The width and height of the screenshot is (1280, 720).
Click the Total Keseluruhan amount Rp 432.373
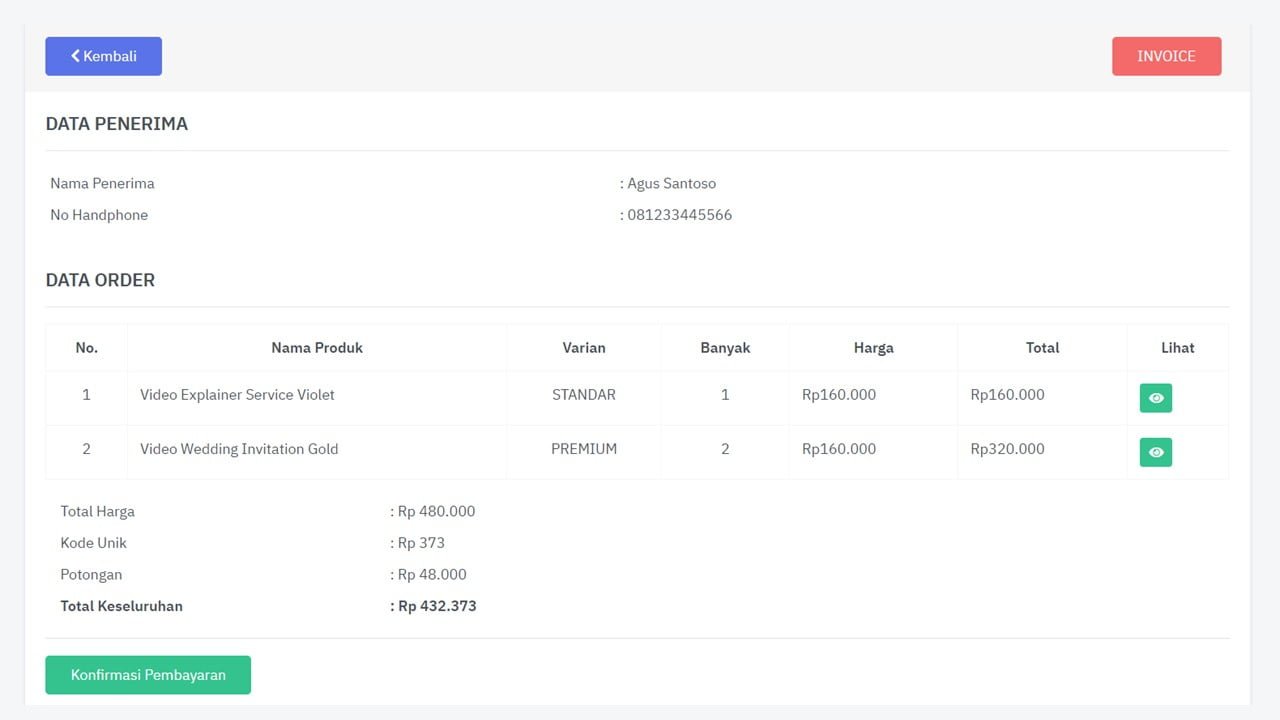[x=437, y=606]
